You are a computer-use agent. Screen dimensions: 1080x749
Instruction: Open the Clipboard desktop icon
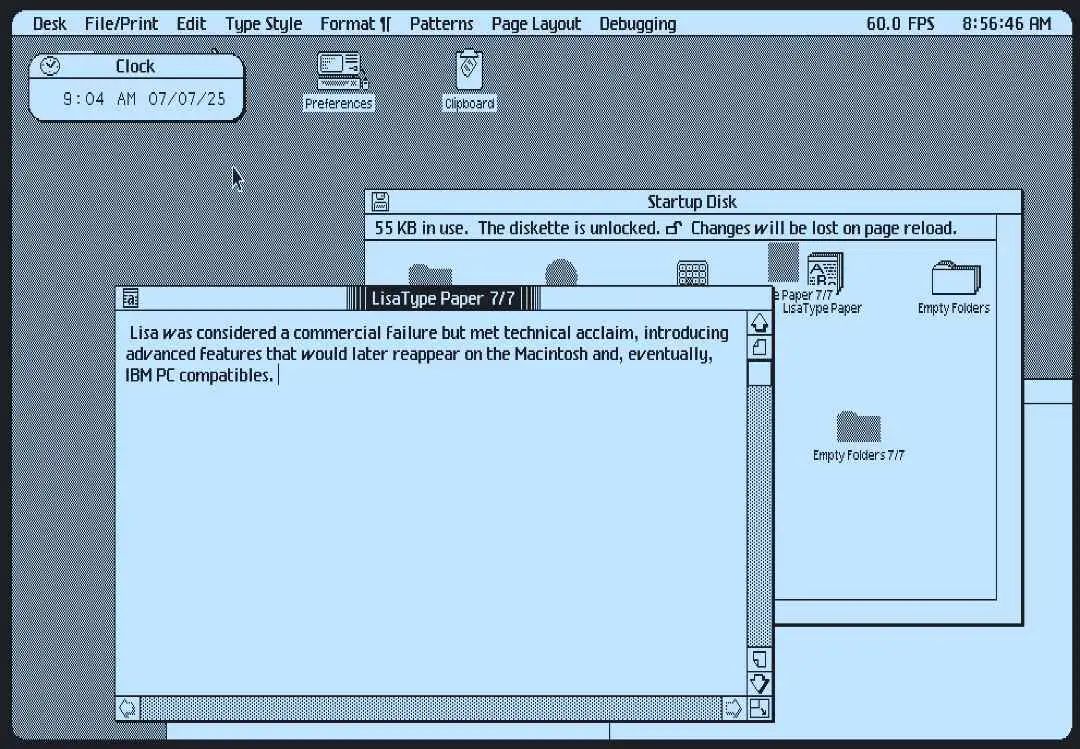[469, 72]
